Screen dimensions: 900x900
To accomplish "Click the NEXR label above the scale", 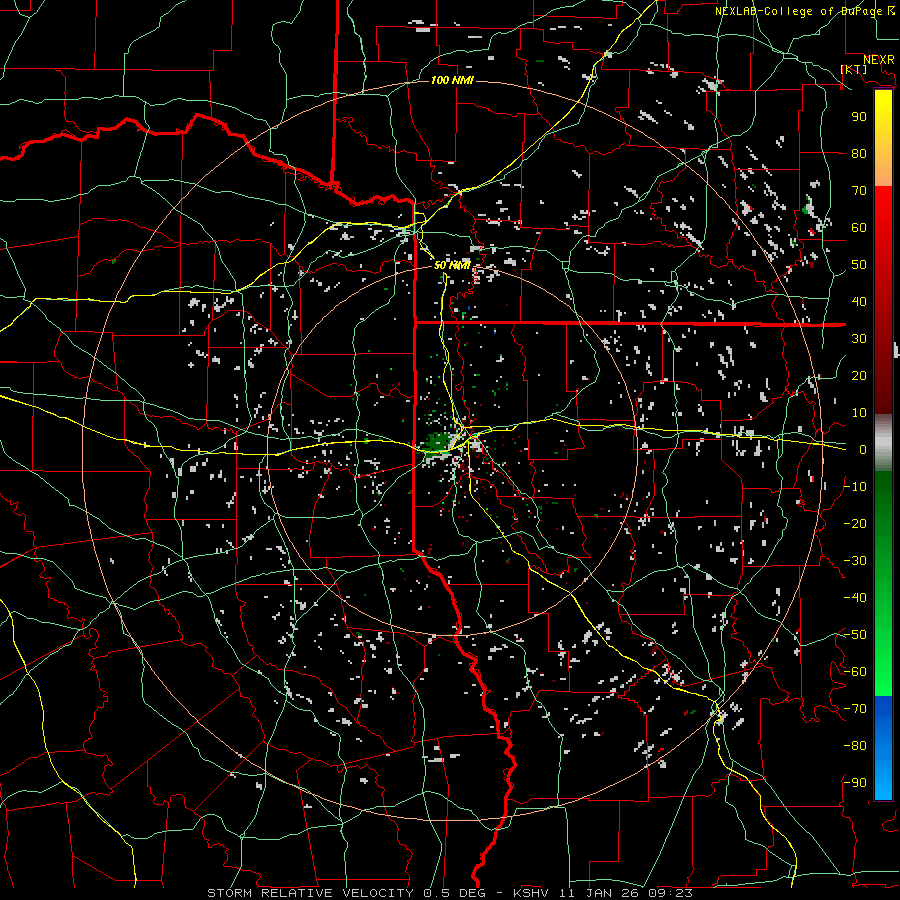I will pyautogui.click(x=879, y=60).
